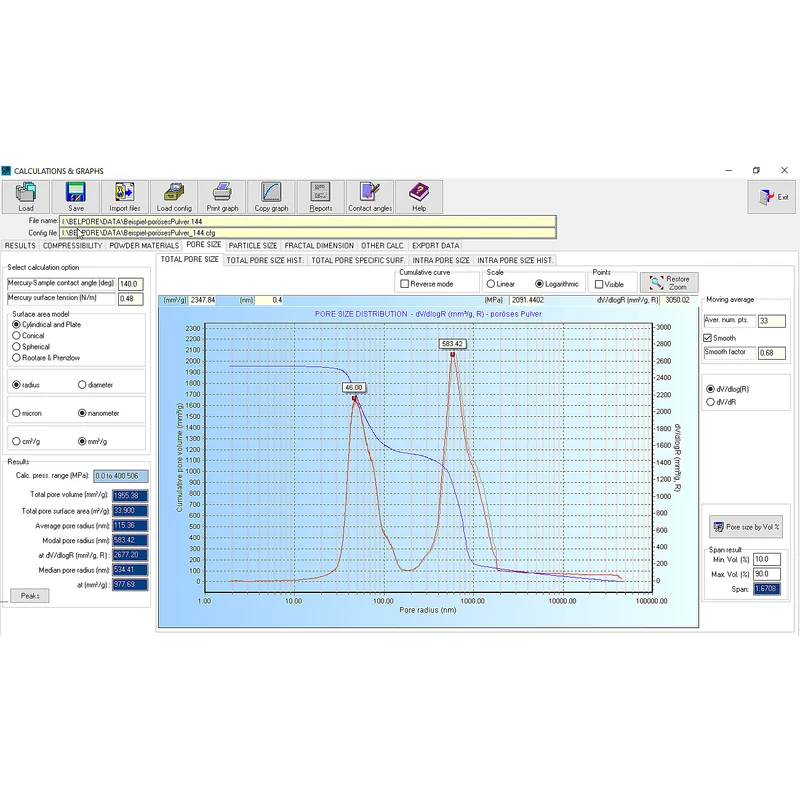The image size is (800, 800).
Task: Click Min. Vol. (%) field 10.0
Action: pos(767,560)
